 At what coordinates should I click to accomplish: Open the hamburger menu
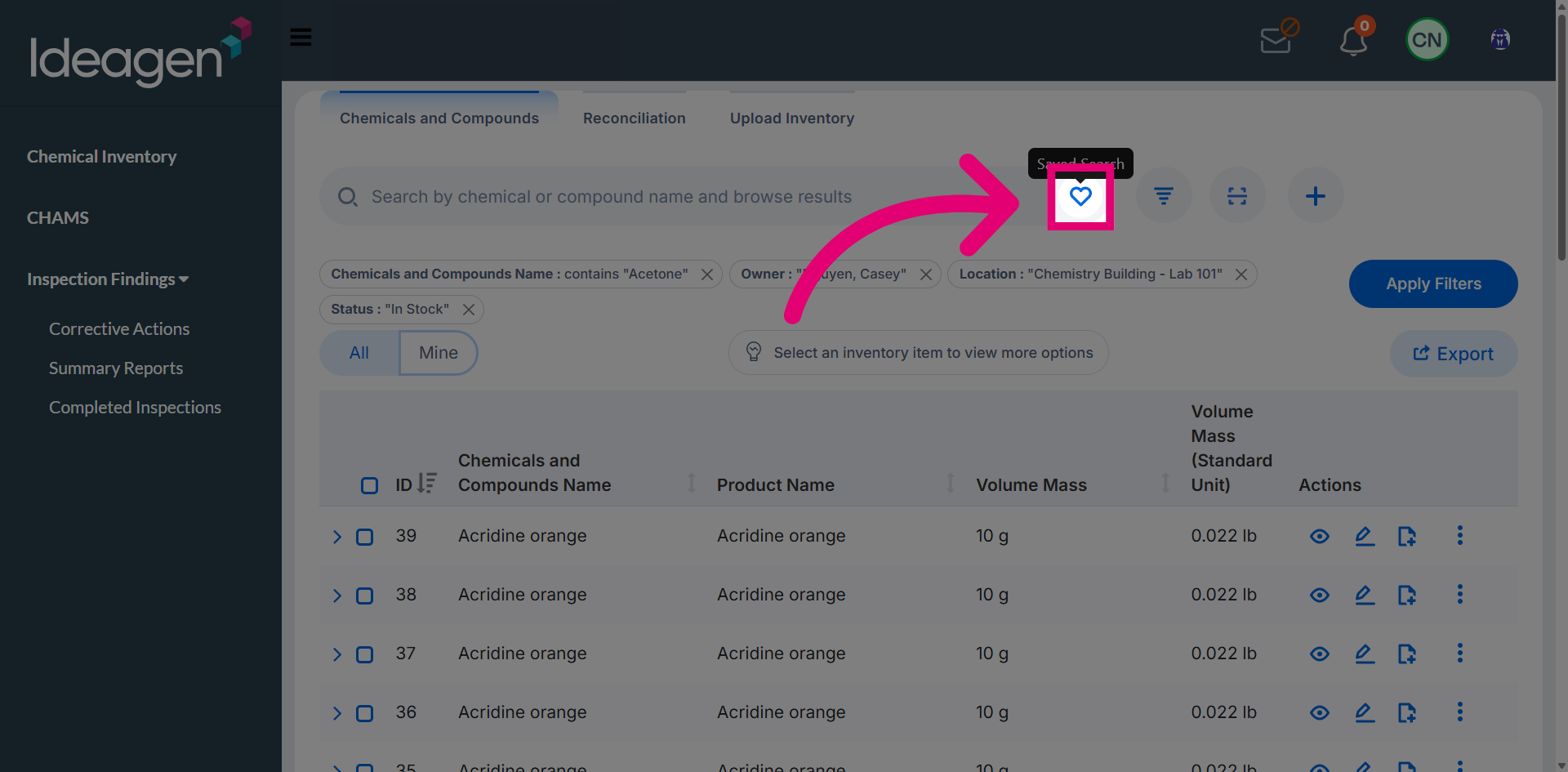pos(301,38)
